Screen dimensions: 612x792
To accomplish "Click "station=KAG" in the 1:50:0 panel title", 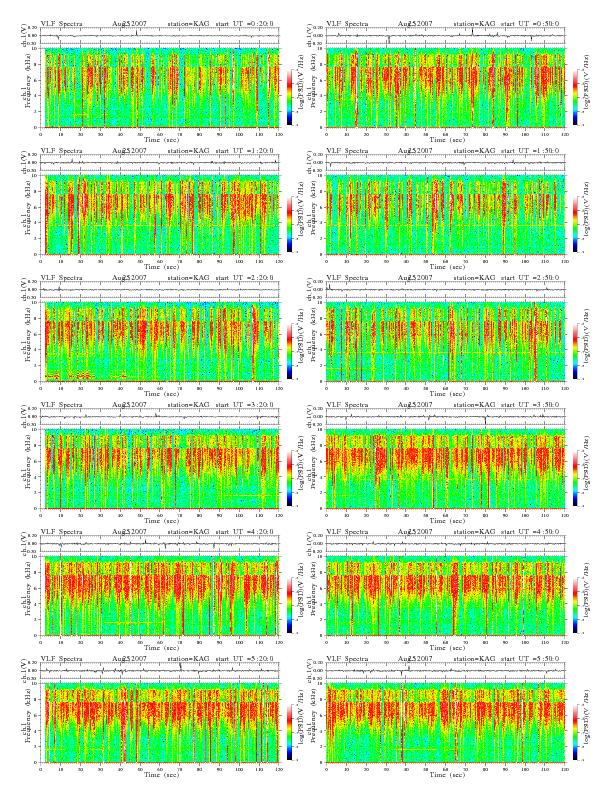I will (474, 151).
